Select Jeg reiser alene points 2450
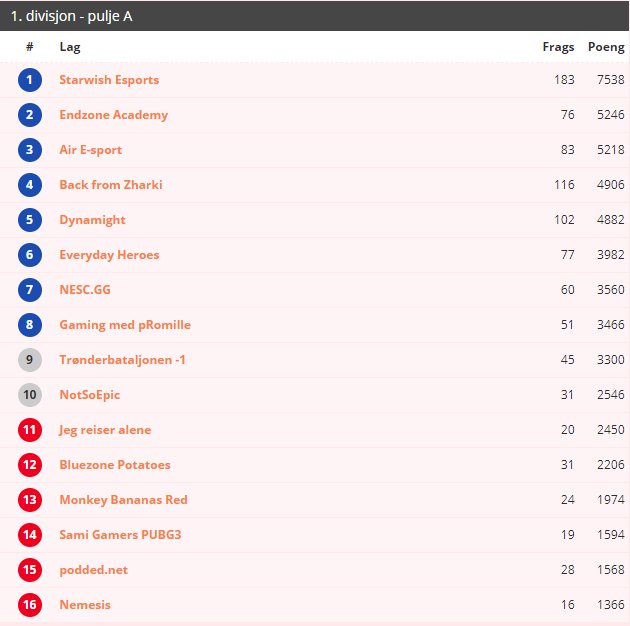The width and height of the screenshot is (630, 626). coord(611,430)
